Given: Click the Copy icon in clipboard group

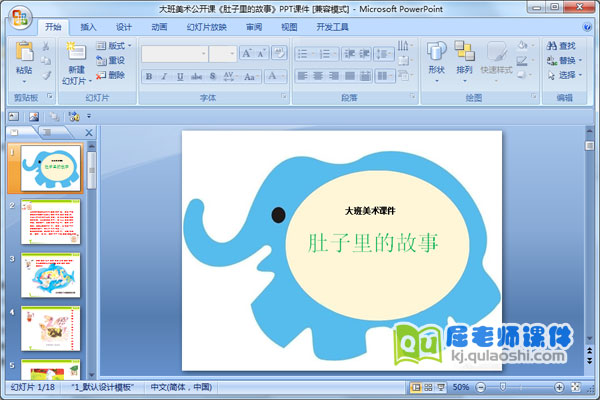Looking at the screenshot, I should (x=46, y=61).
